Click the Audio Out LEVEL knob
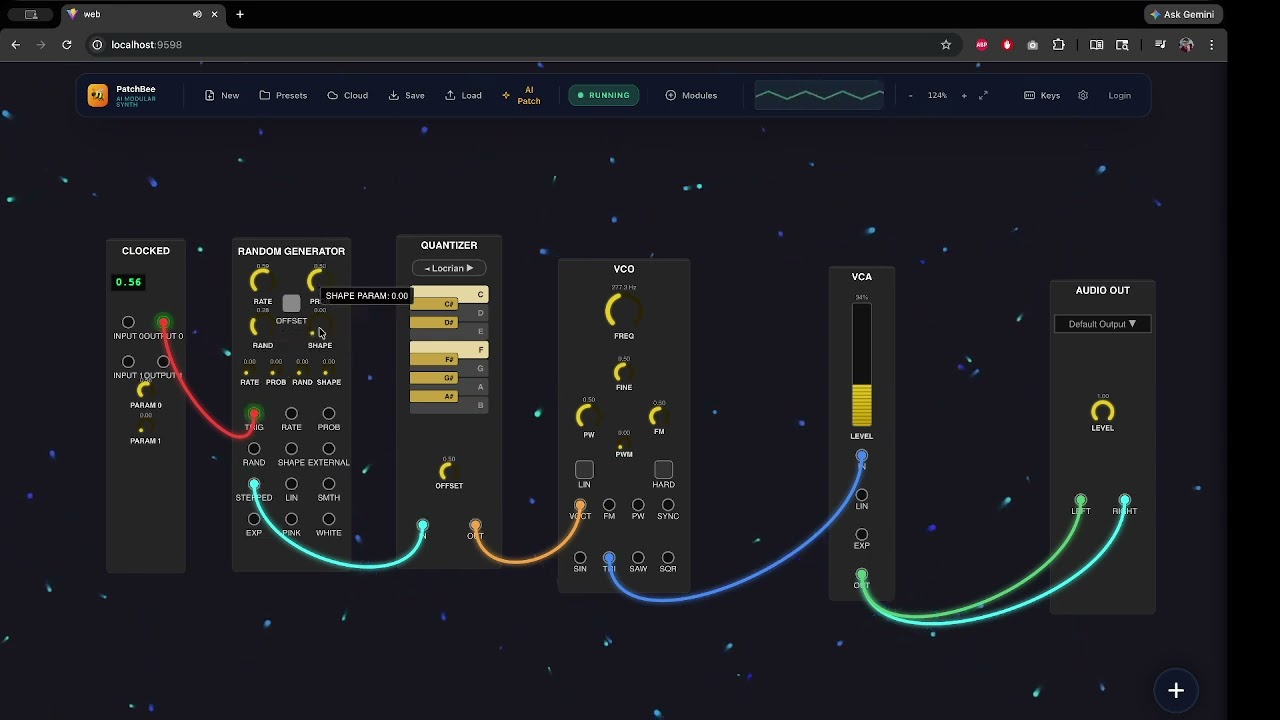 (x=1102, y=411)
